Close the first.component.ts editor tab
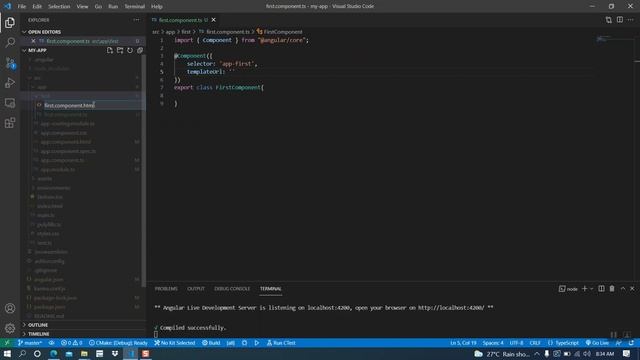The height and width of the screenshot is (360, 640). click(213, 20)
